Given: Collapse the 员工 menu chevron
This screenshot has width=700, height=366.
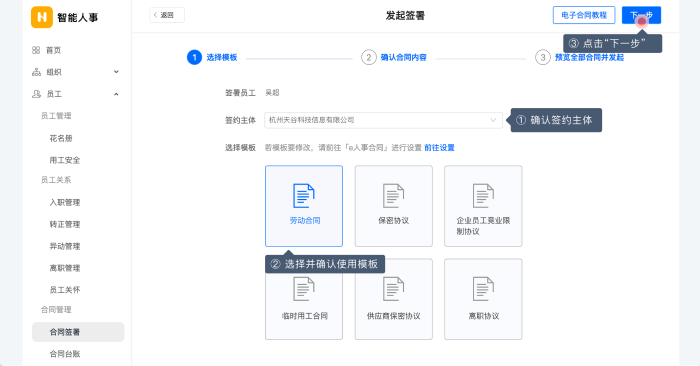Looking at the screenshot, I should coord(116,94).
